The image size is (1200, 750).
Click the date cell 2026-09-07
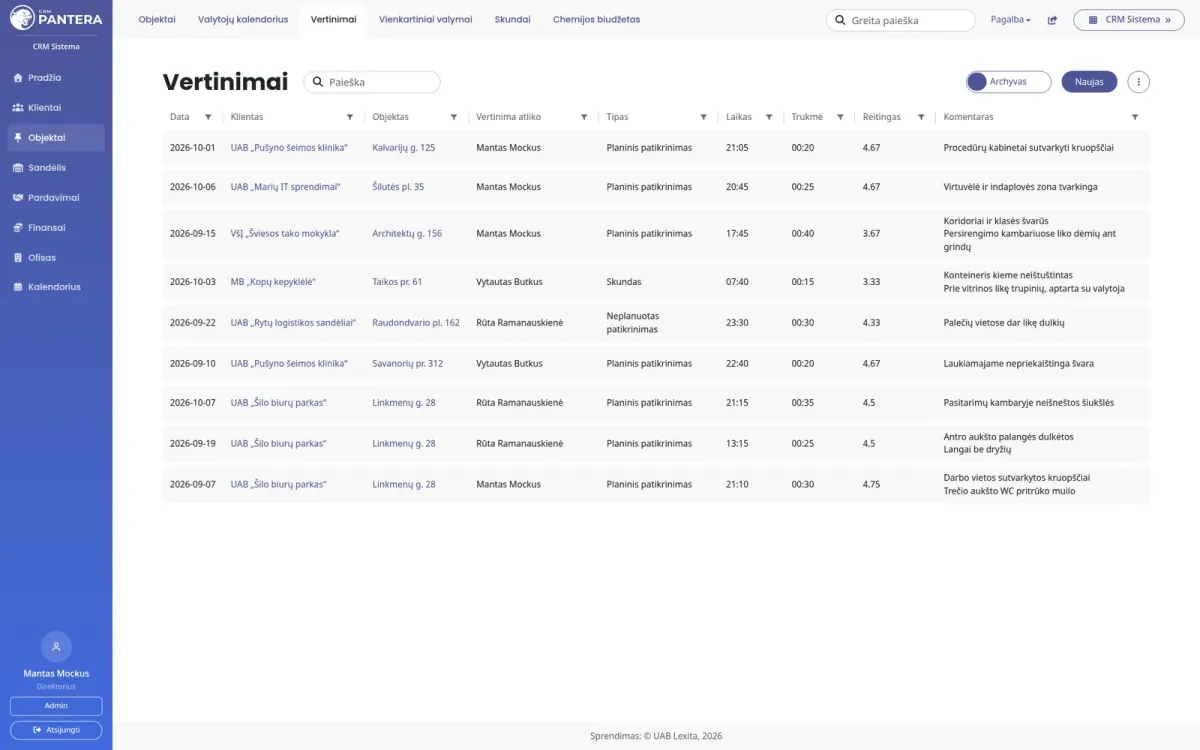pyautogui.click(x=192, y=485)
